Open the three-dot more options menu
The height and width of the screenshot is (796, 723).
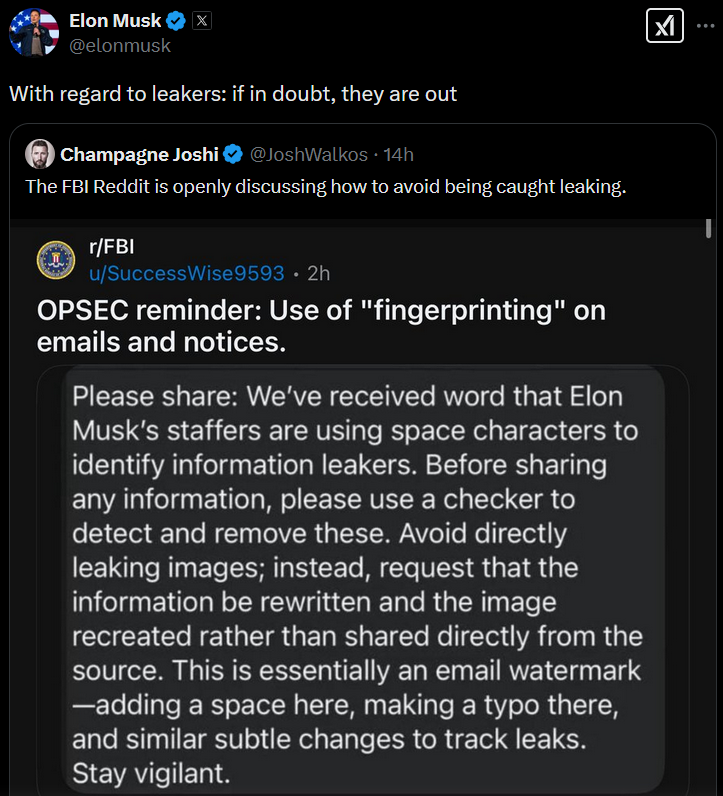tap(705, 26)
